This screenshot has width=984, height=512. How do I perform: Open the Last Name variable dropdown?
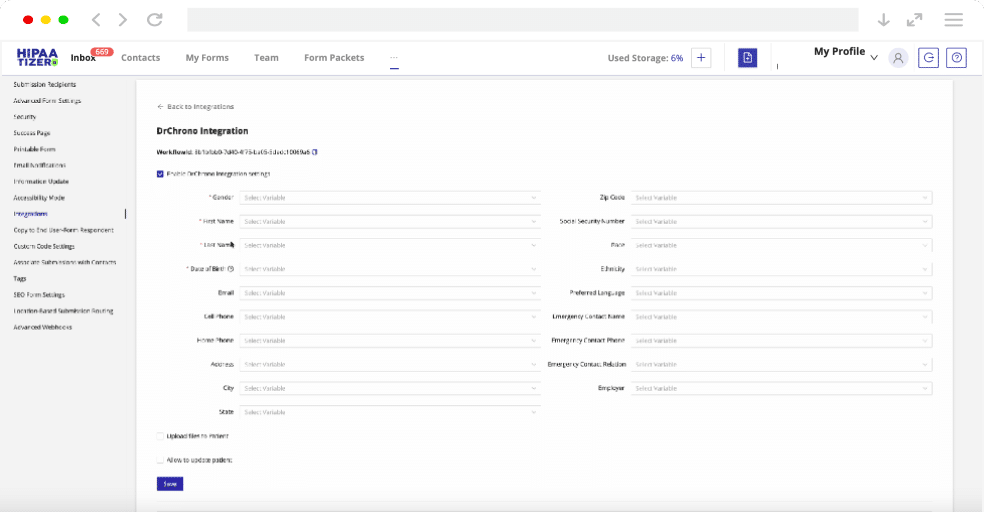390,245
